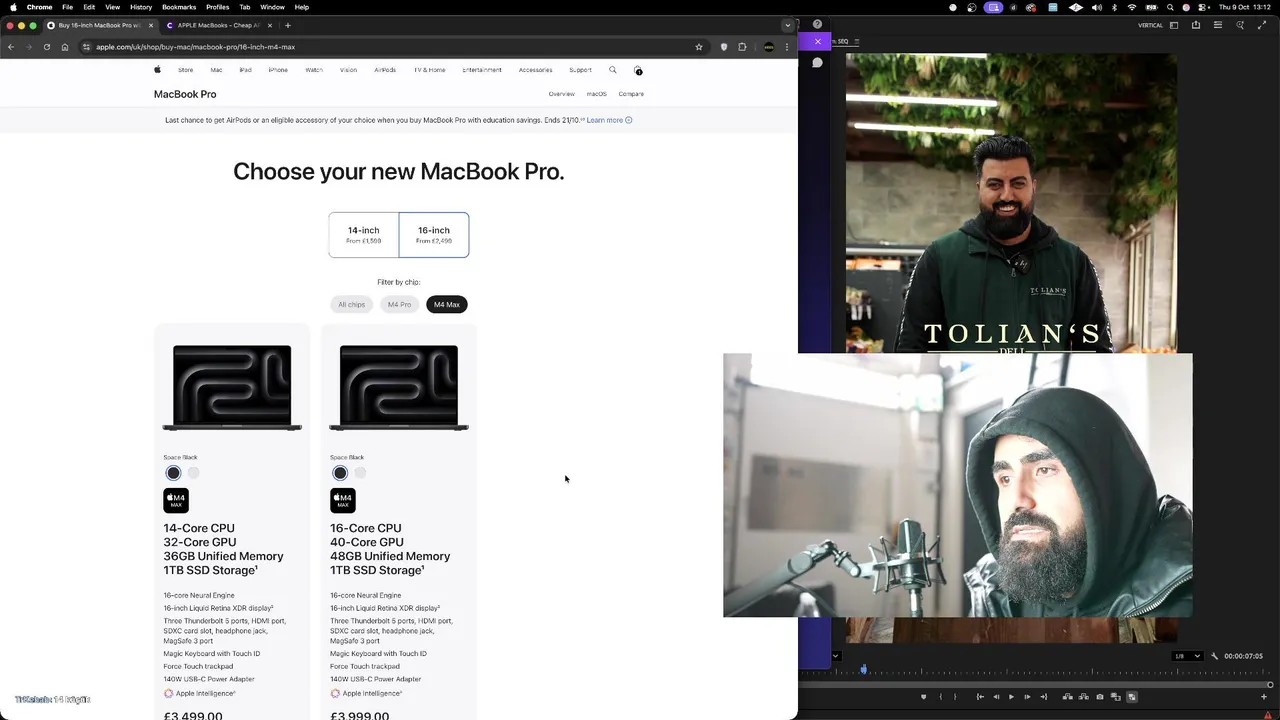
Task: Close the Buy 16-inch MacBook Pro tab
Action: pyautogui.click(x=151, y=25)
